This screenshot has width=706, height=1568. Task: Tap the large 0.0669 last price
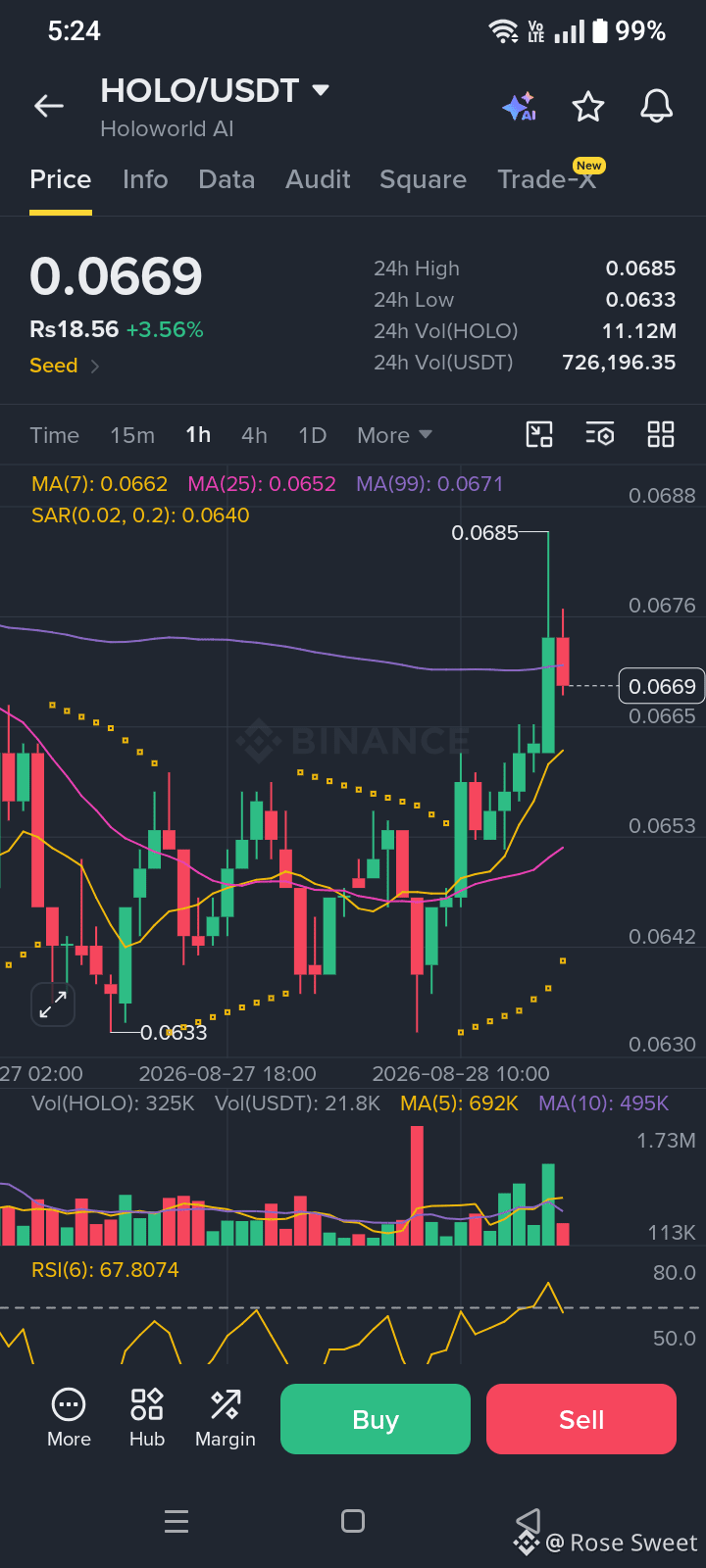tap(116, 276)
